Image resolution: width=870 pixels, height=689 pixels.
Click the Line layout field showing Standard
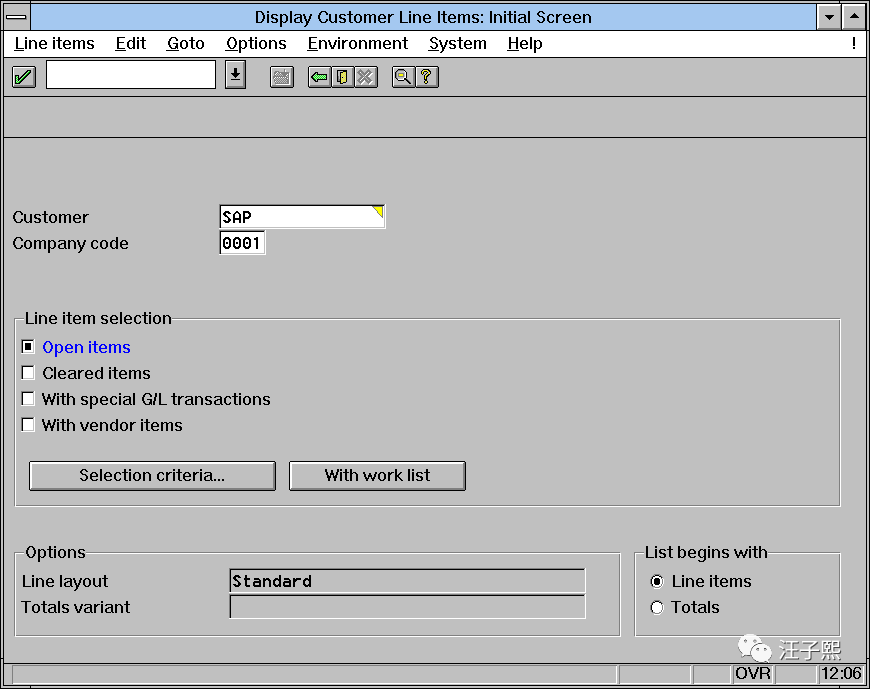coord(407,581)
